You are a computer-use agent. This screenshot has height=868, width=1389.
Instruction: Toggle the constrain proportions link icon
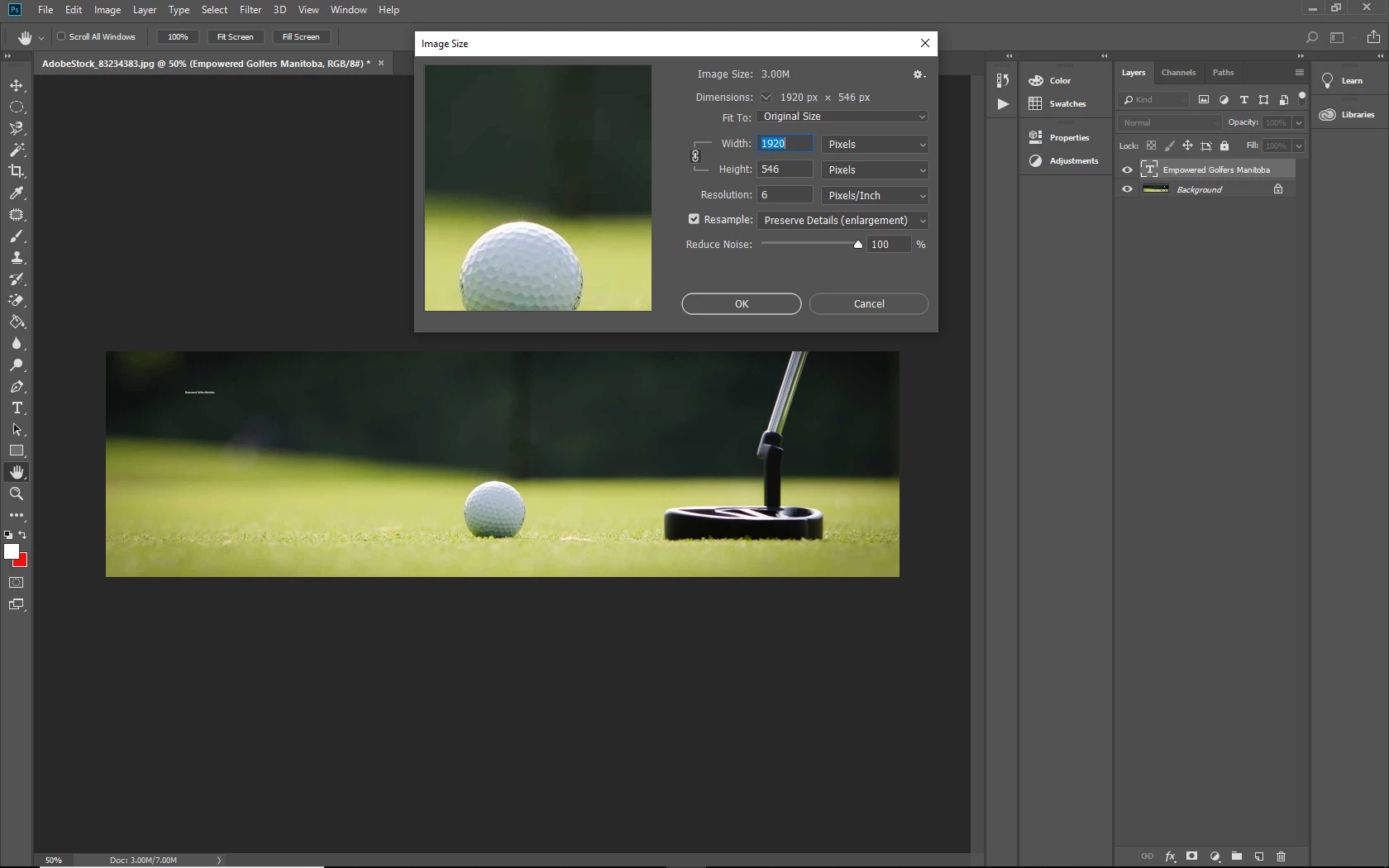point(695,155)
